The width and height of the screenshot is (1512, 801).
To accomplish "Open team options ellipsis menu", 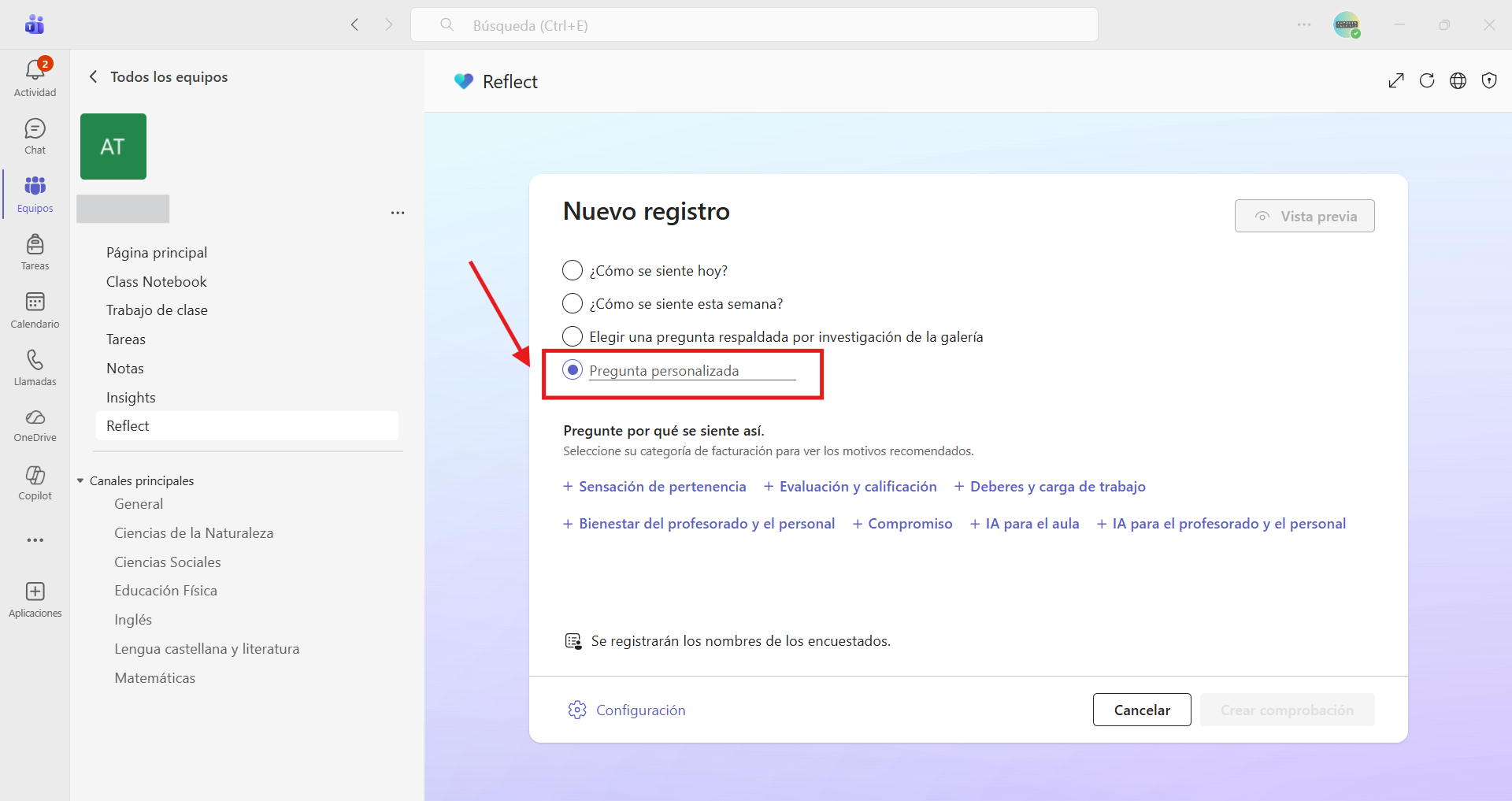I will (x=398, y=213).
